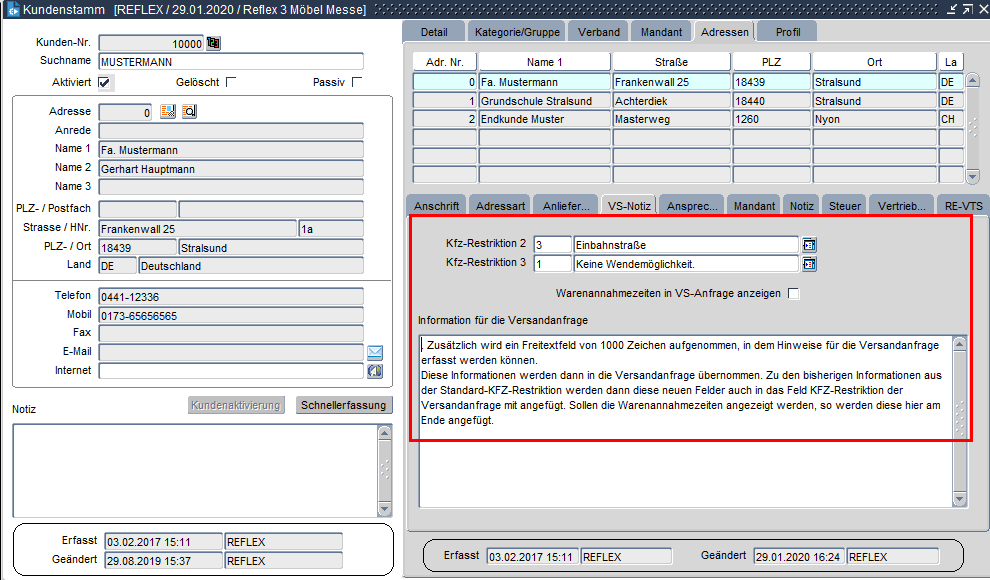
Task: Check the Passiv checkbox
Action: 357,82
